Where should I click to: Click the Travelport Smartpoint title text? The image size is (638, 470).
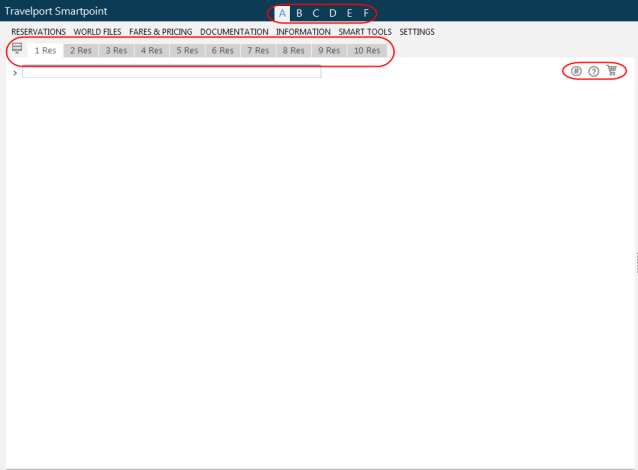(x=56, y=11)
